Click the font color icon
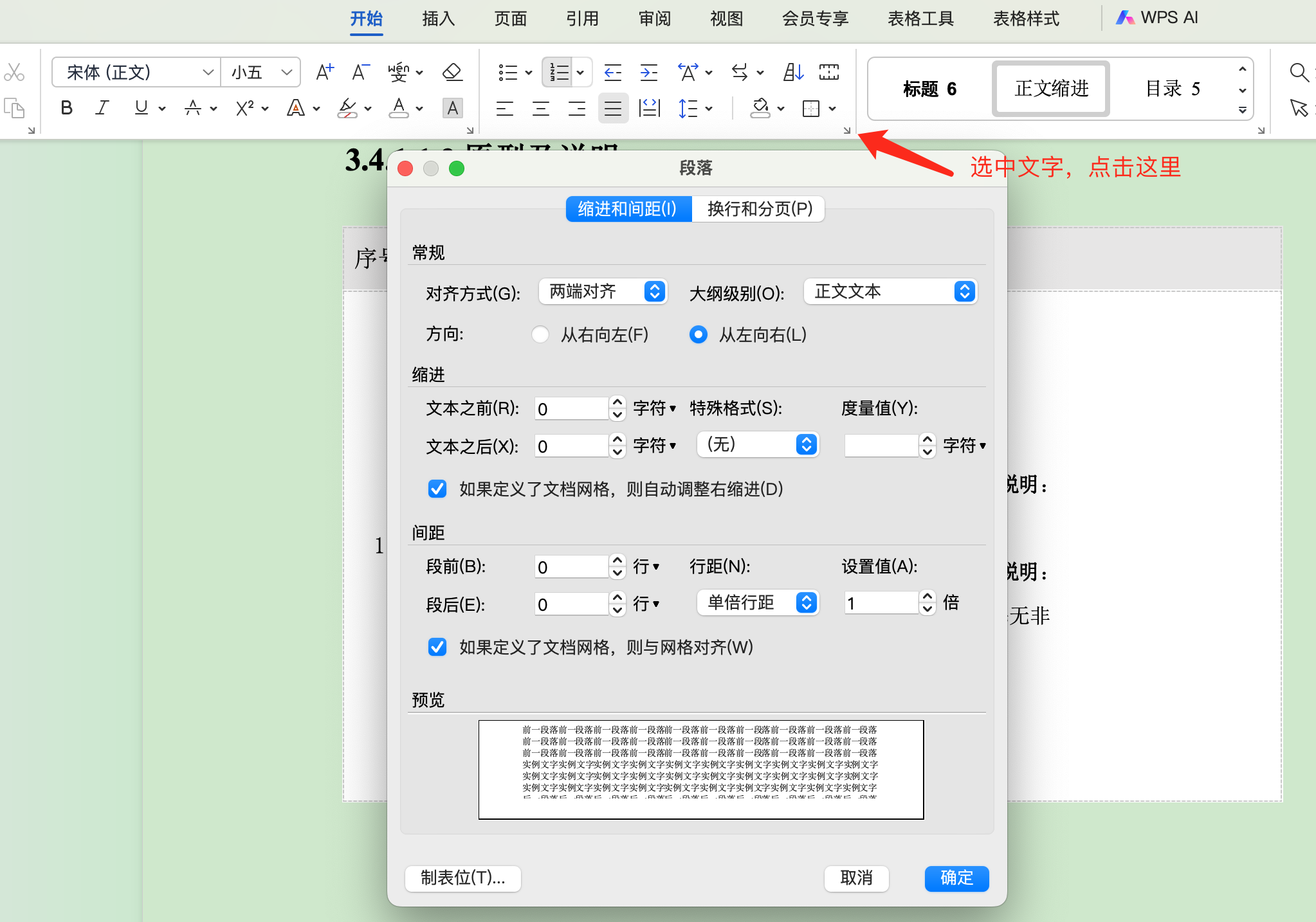 399,108
